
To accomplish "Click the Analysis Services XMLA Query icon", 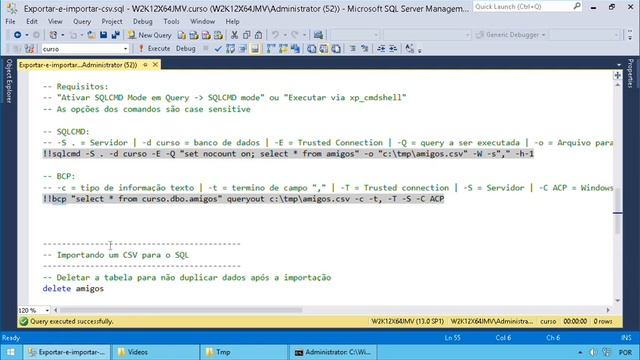I will click(218, 36).
